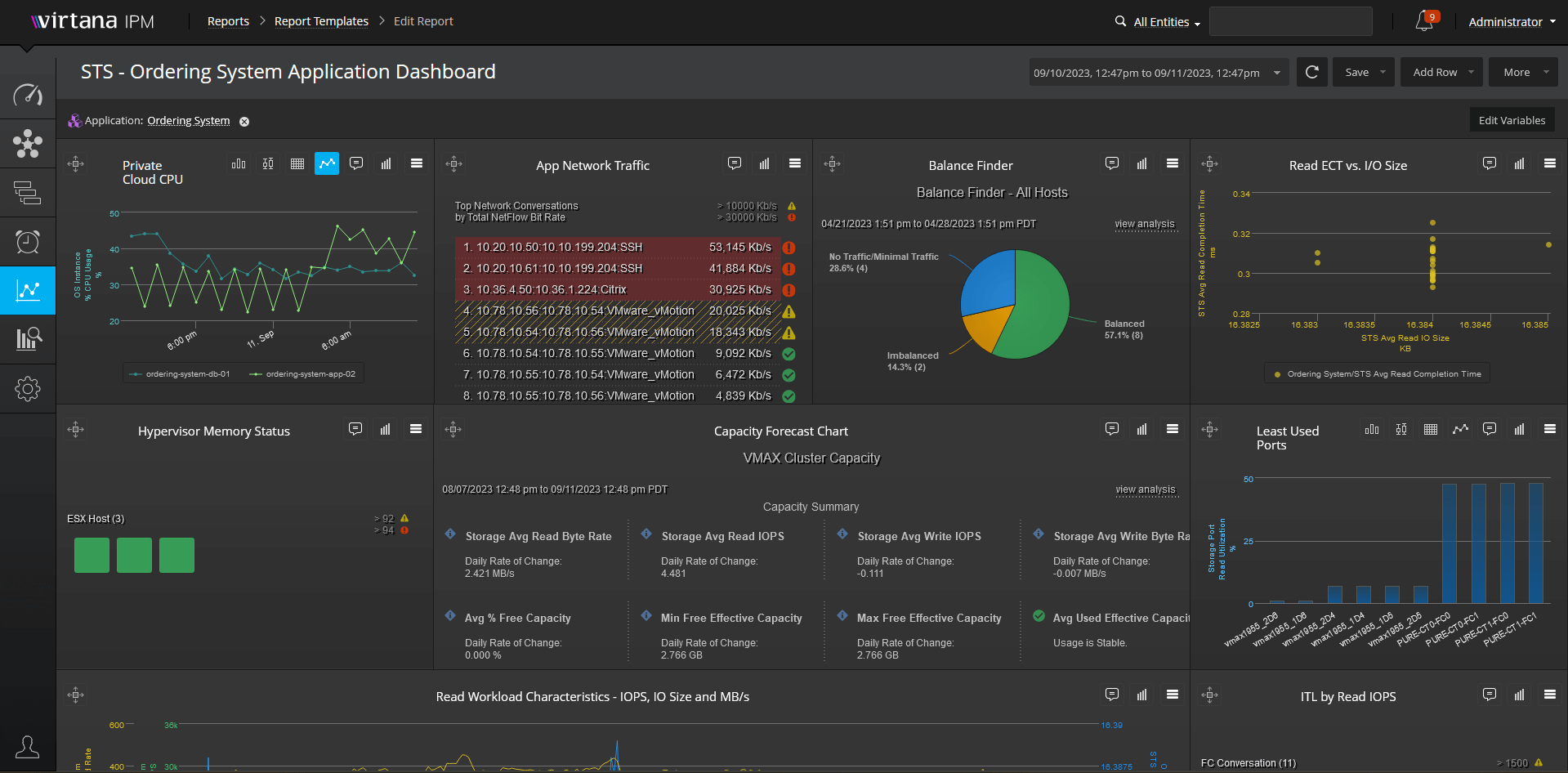Click view analysis in the Balance Finder widget
Image resolution: width=1568 pixels, height=773 pixels.
tap(1145, 224)
